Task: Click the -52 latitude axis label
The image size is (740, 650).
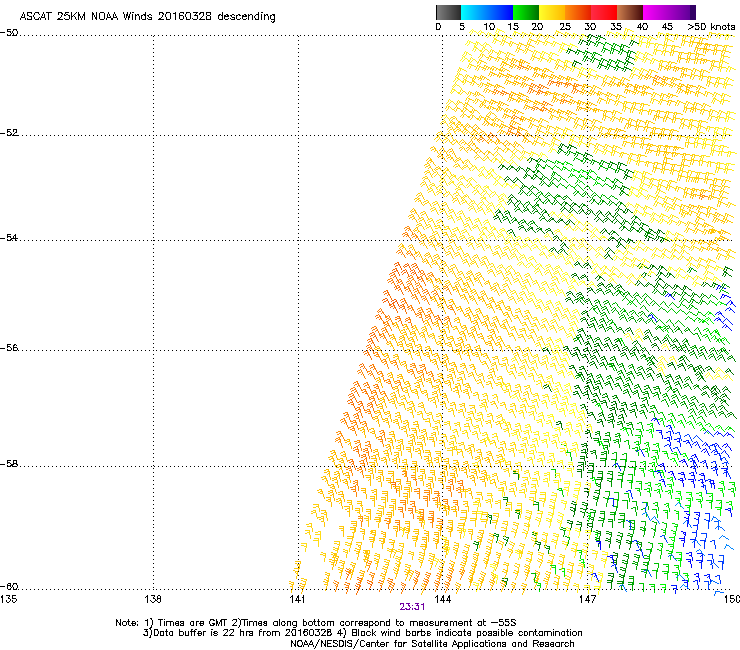Action: (9, 133)
